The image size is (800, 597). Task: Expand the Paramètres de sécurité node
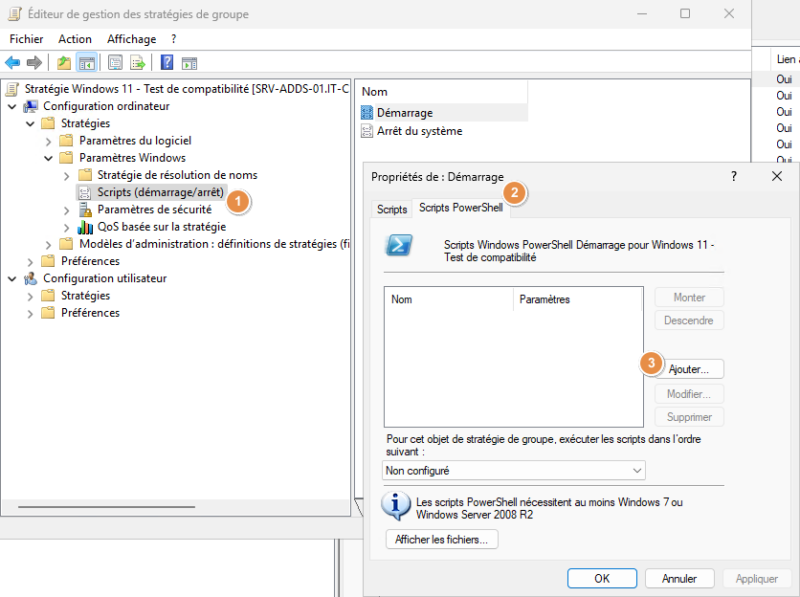click(x=66, y=210)
